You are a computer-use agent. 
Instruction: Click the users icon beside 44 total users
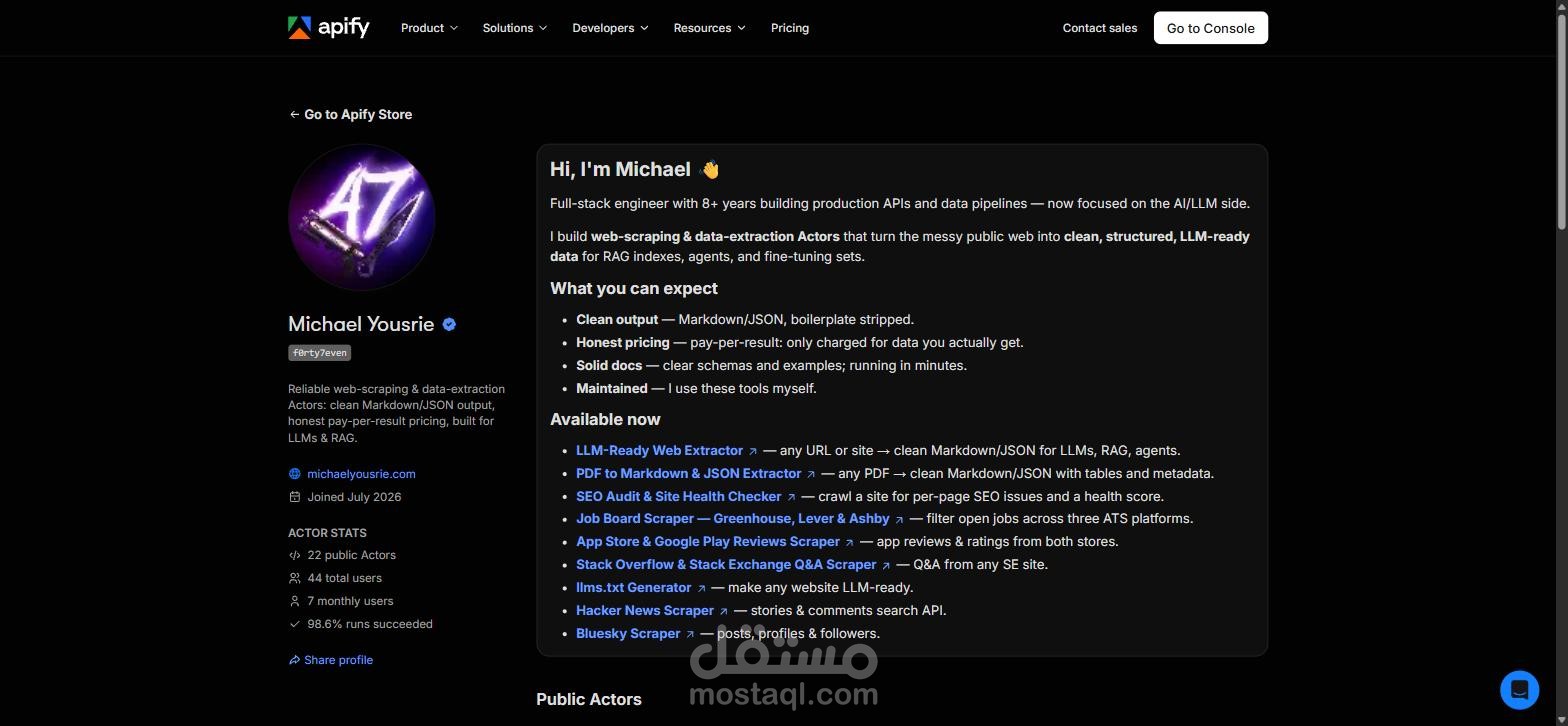coord(294,578)
